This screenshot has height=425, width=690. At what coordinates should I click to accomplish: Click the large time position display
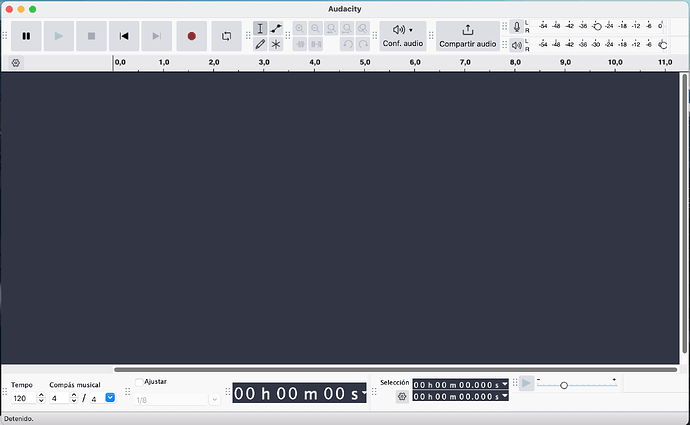pyautogui.click(x=297, y=393)
